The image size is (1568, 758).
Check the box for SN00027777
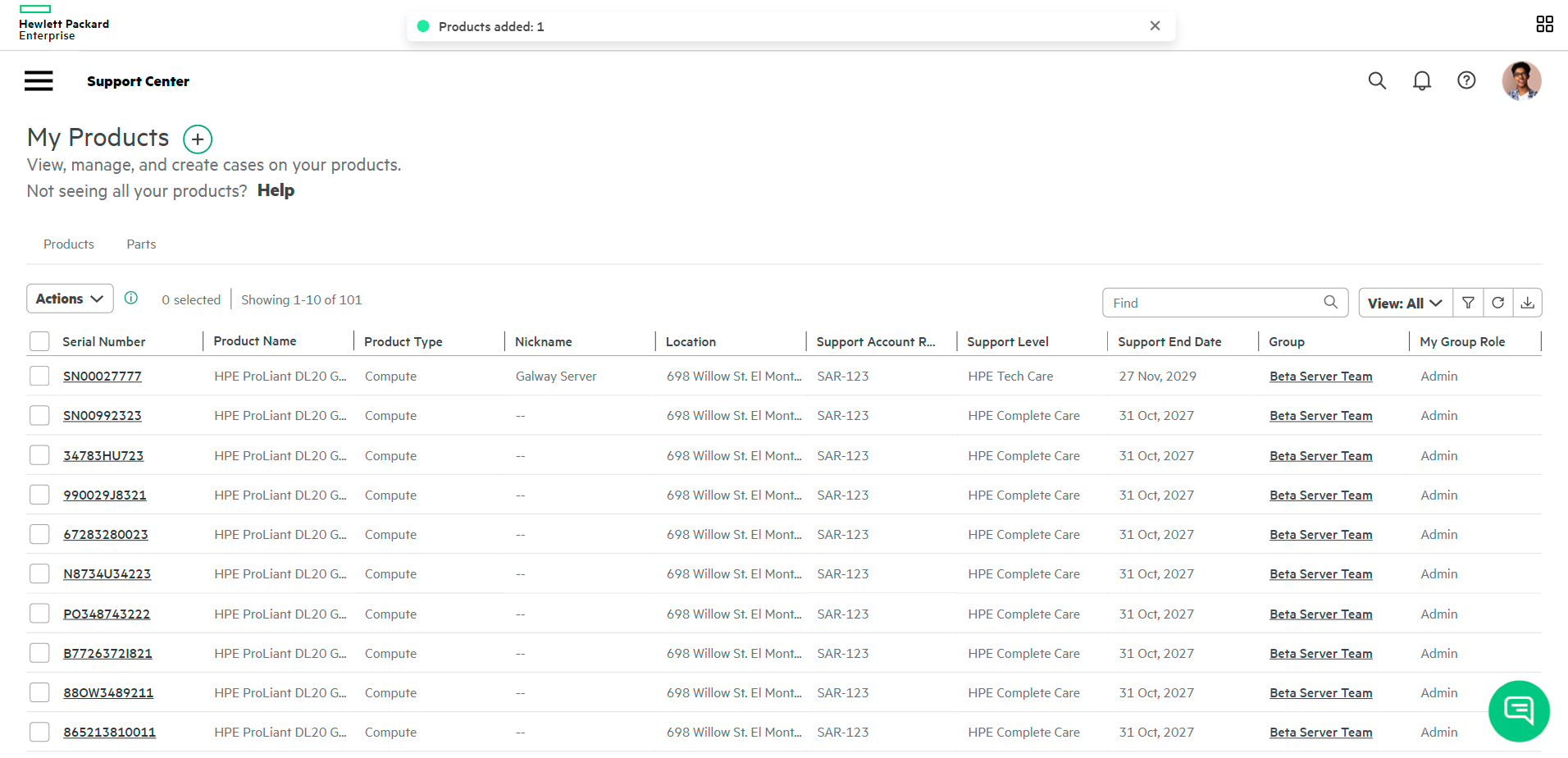(39, 376)
